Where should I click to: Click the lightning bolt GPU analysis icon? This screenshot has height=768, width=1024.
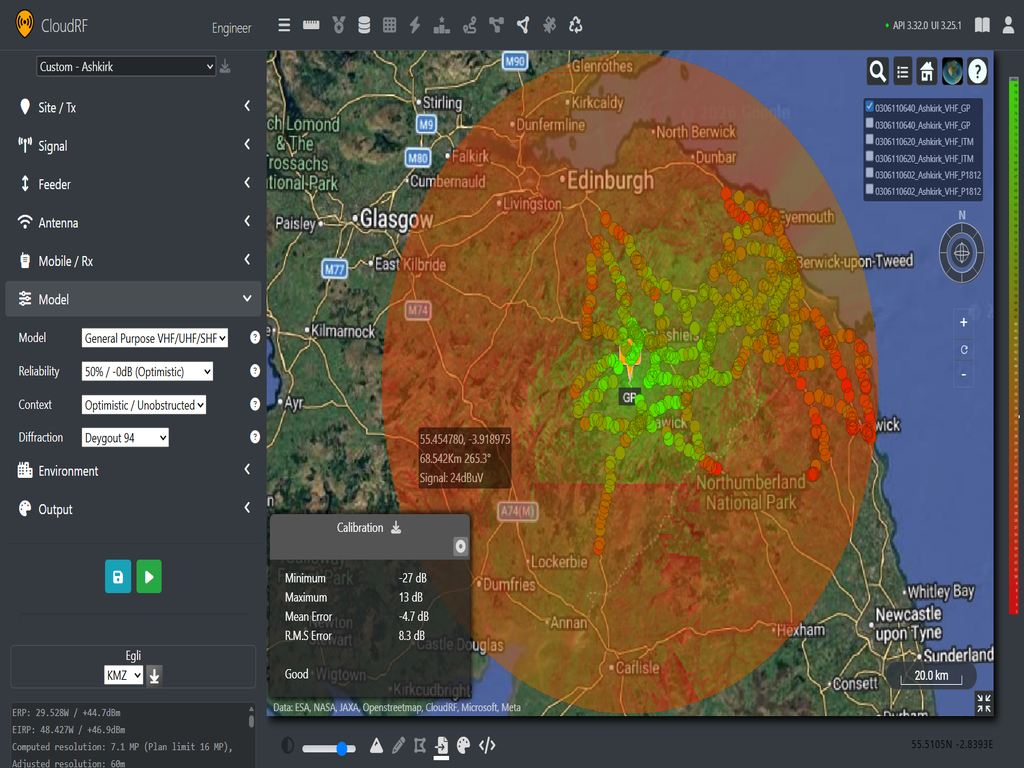[x=415, y=24]
